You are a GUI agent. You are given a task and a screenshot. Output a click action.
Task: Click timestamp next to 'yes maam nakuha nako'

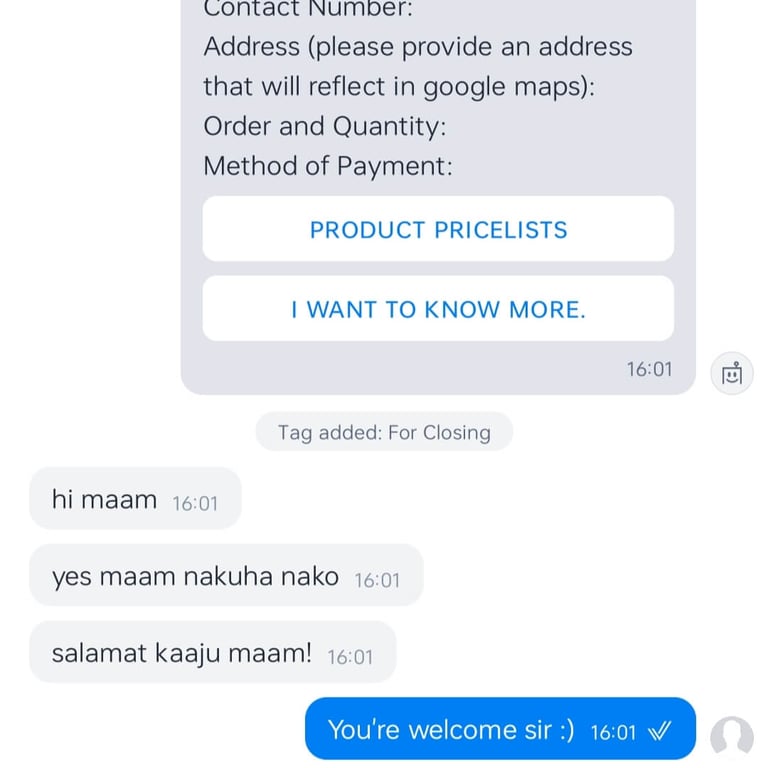(x=377, y=580)
